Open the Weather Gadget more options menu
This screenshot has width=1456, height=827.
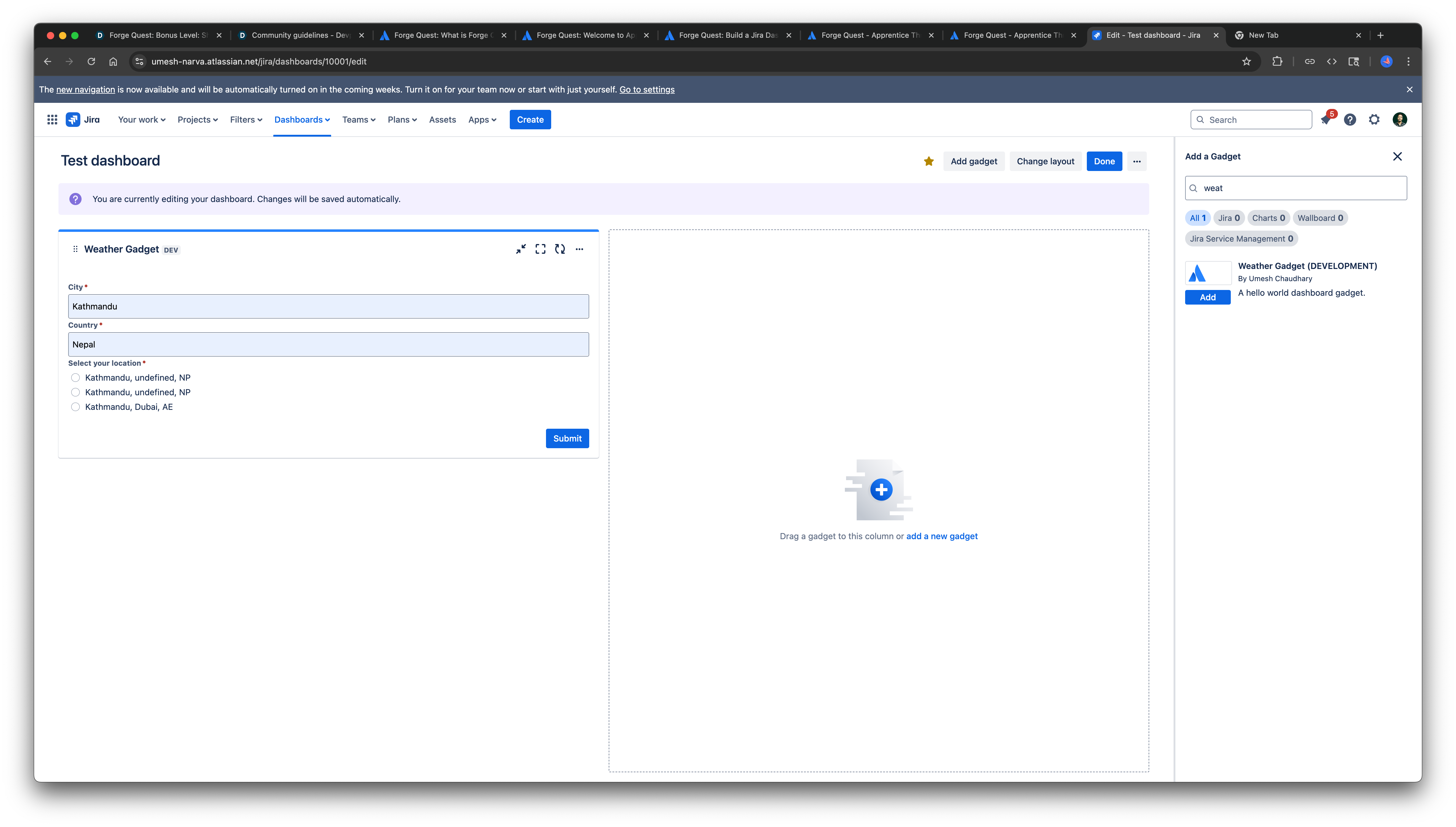coord(579,249)
